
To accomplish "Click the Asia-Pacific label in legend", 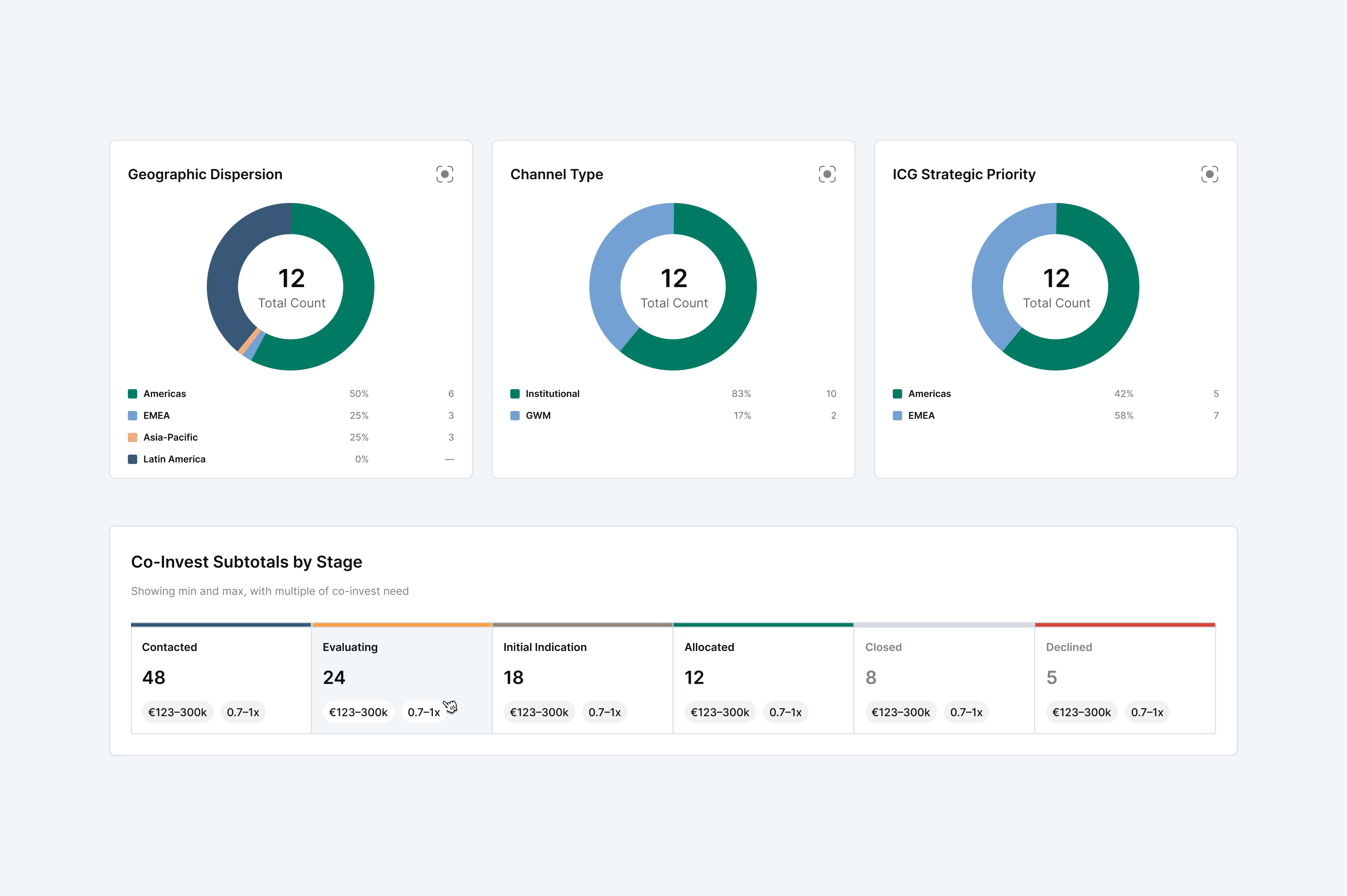I will [x=170, y=437].
